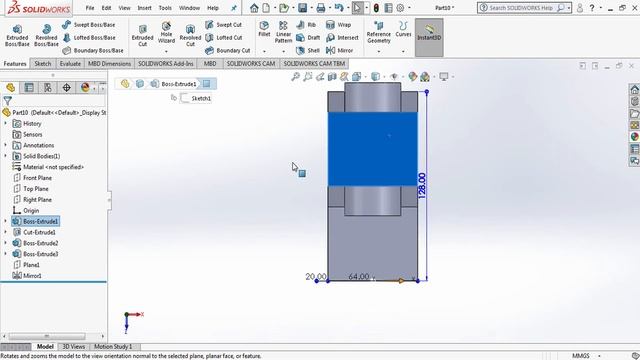
Task: Open the Edit menu
Action: pos(107,8)
